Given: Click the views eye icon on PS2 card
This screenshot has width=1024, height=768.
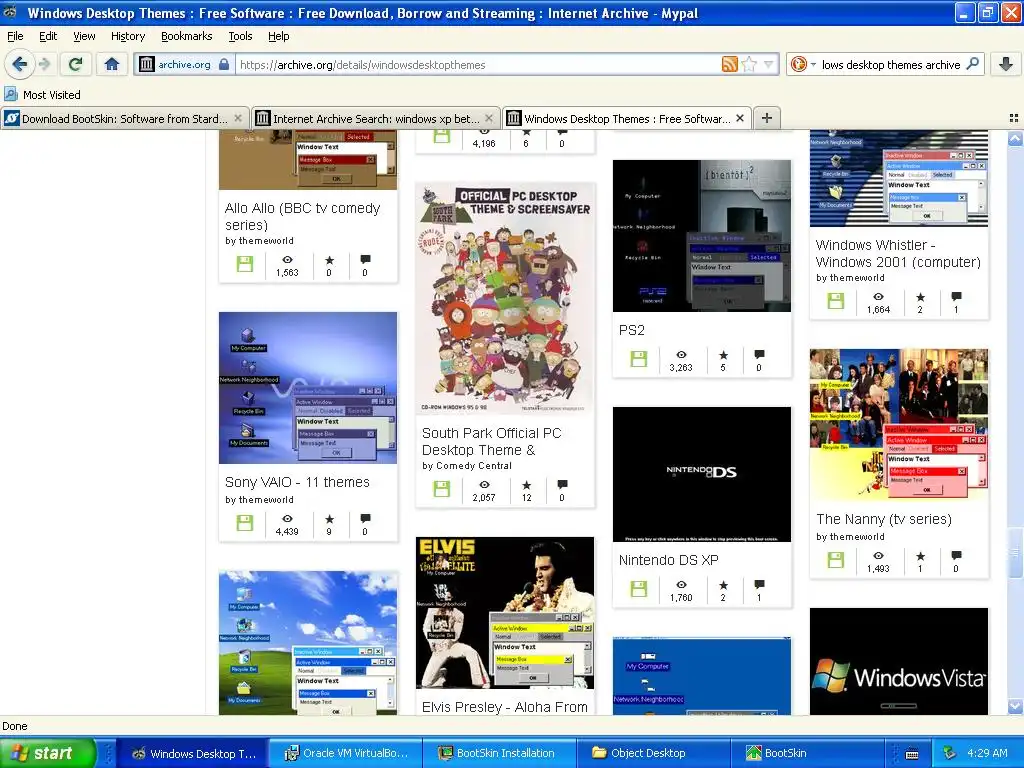Looking at the screenshot, I should pyautogui.click(x=681, y=355).
